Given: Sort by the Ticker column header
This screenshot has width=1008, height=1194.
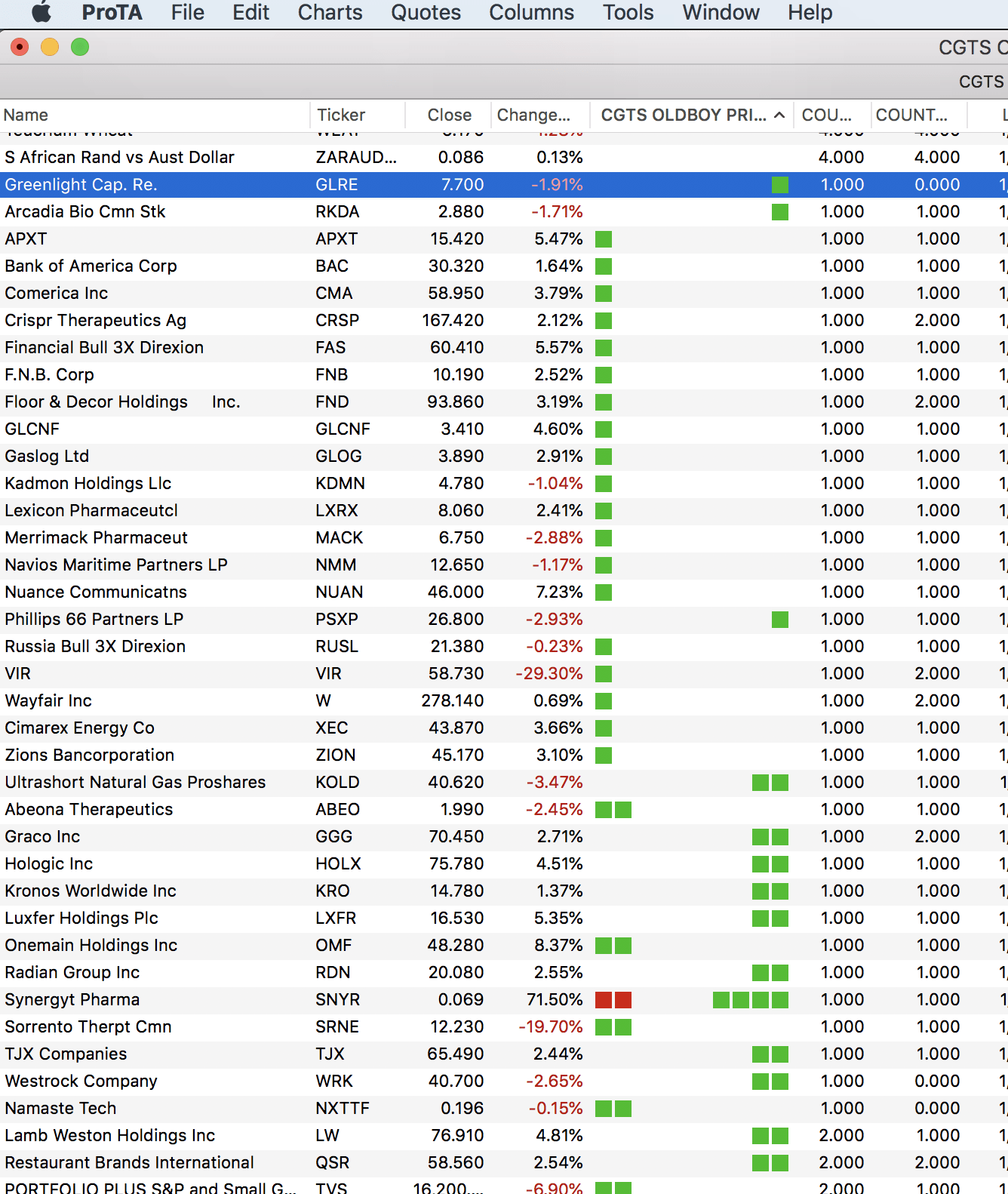Looking at the screenshot, I should coord(358,115).
